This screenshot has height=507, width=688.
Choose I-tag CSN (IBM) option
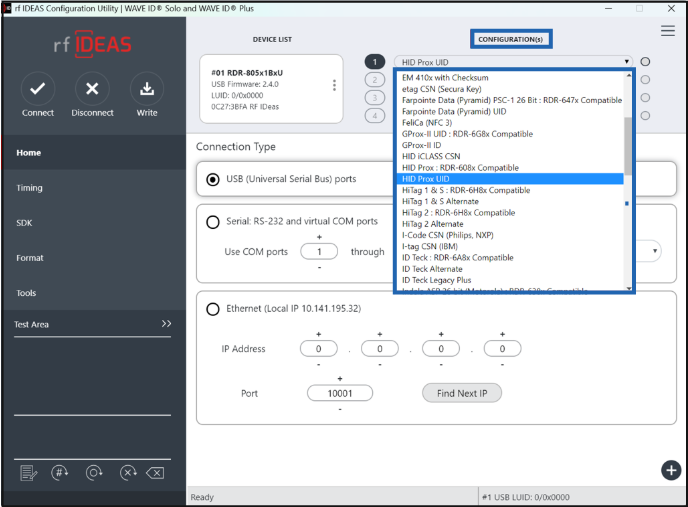(430, 247)
